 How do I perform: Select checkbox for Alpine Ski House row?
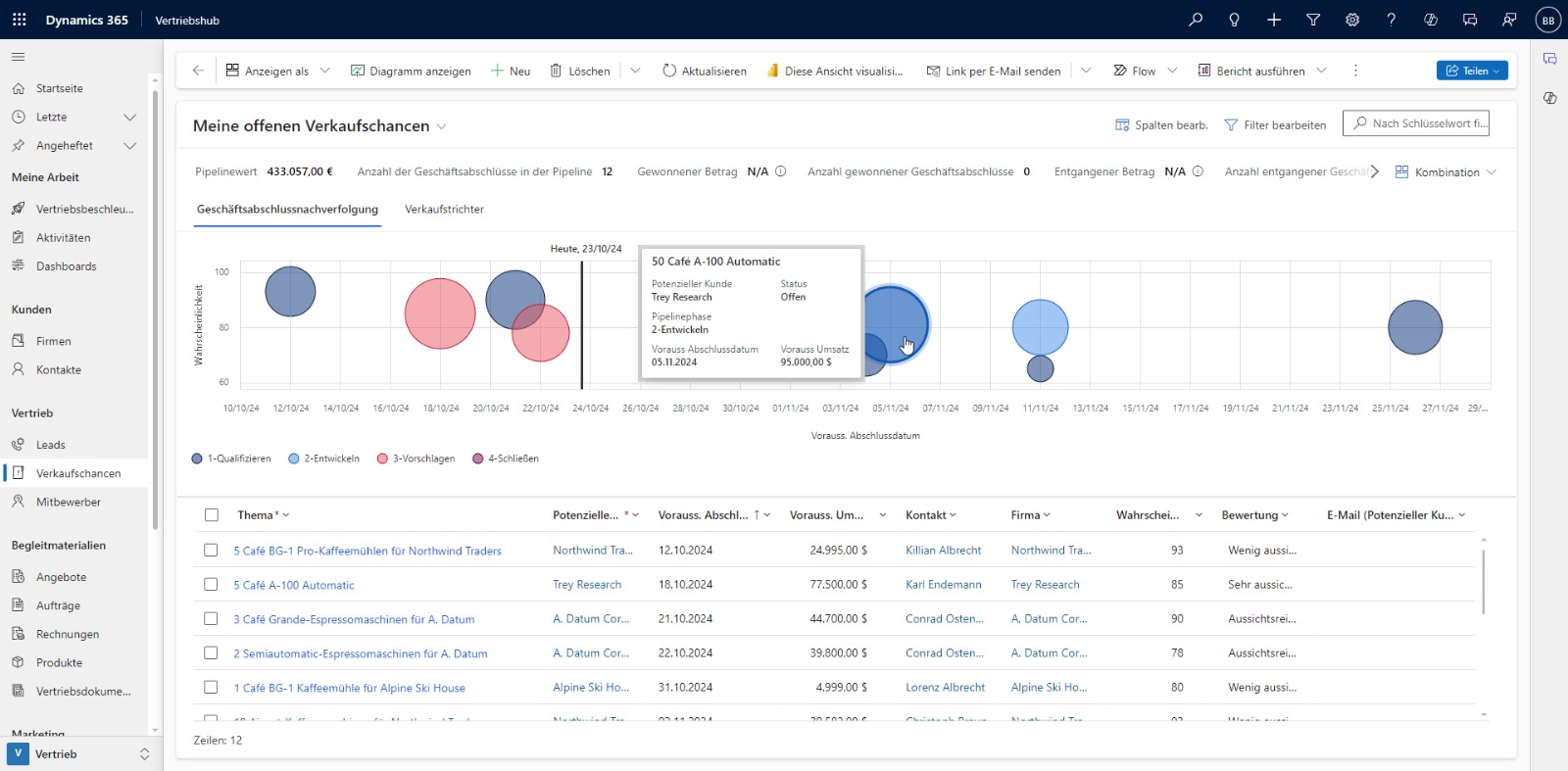coord(211,688)
